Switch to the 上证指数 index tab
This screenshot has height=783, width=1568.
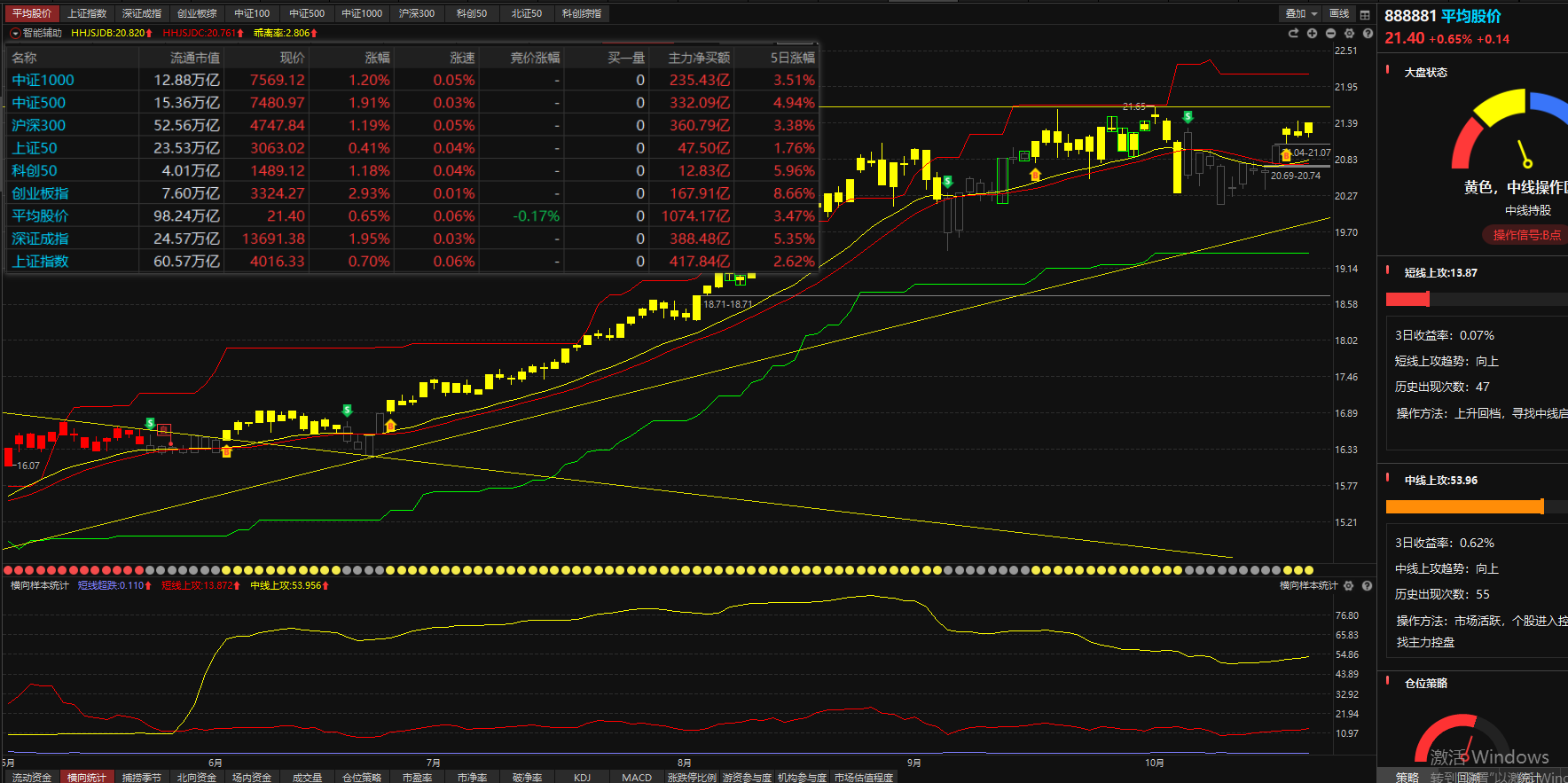pyautogui.click(x=87, y=13)
